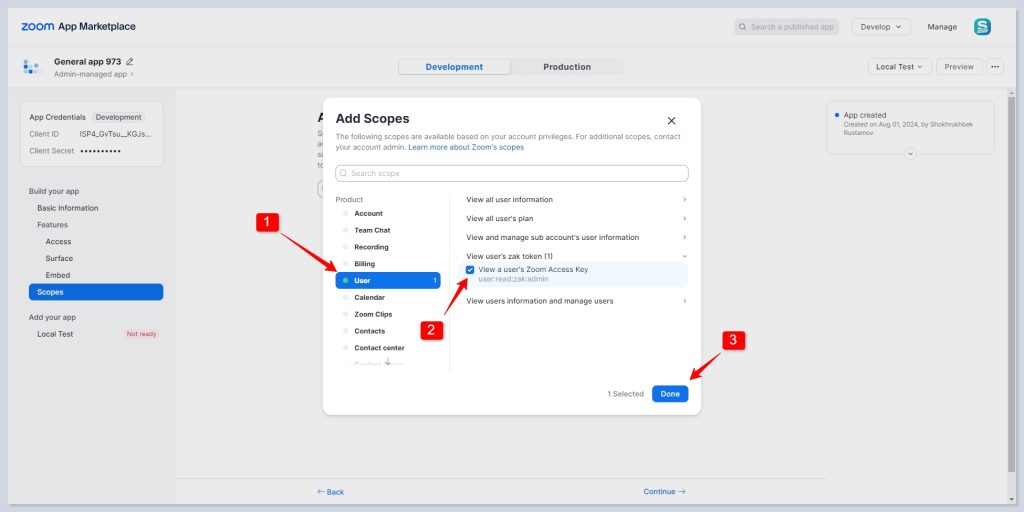
Task: Open the Develop dropdown menu
Action: [x=880, y=27]
